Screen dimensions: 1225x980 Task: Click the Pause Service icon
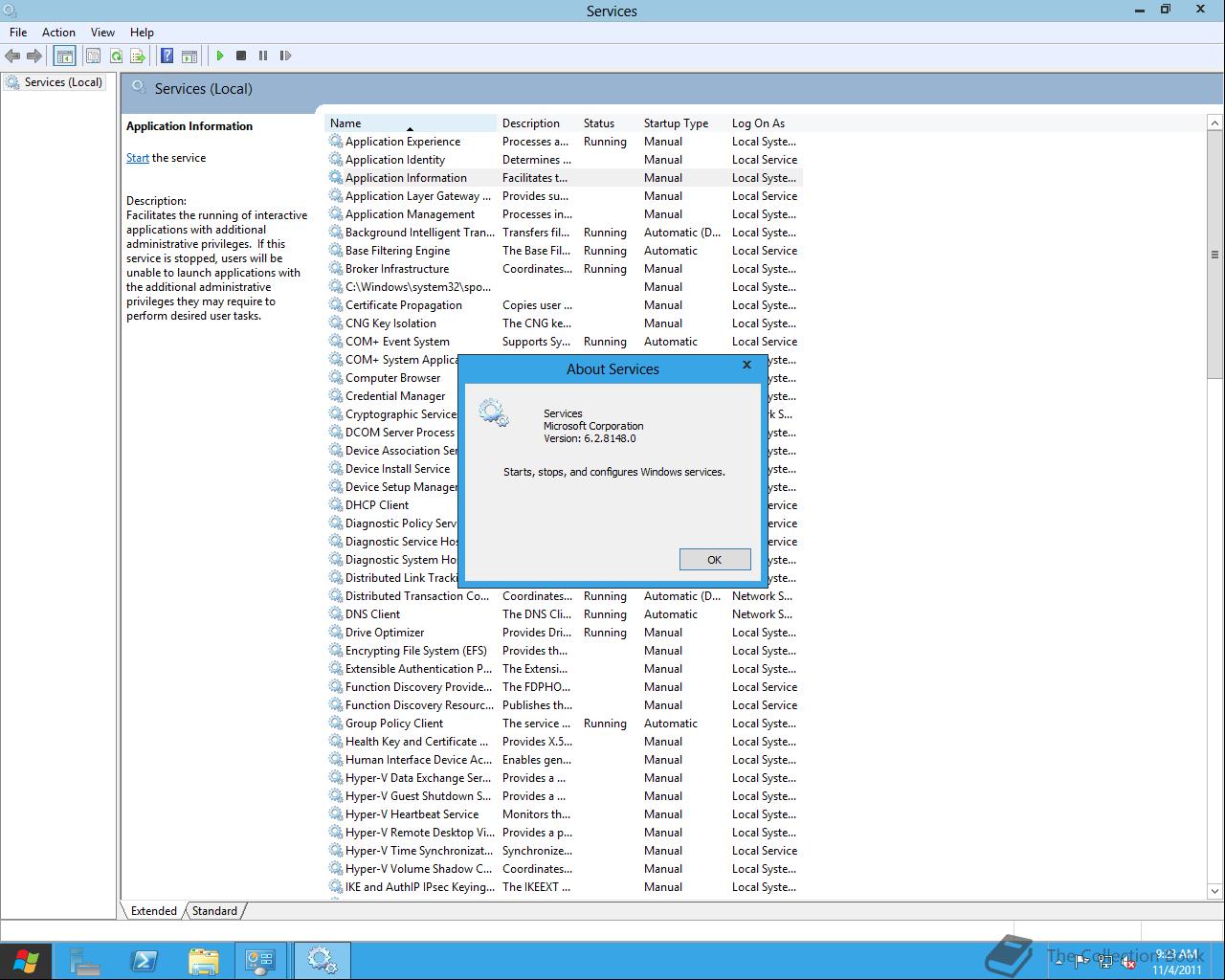263,56
